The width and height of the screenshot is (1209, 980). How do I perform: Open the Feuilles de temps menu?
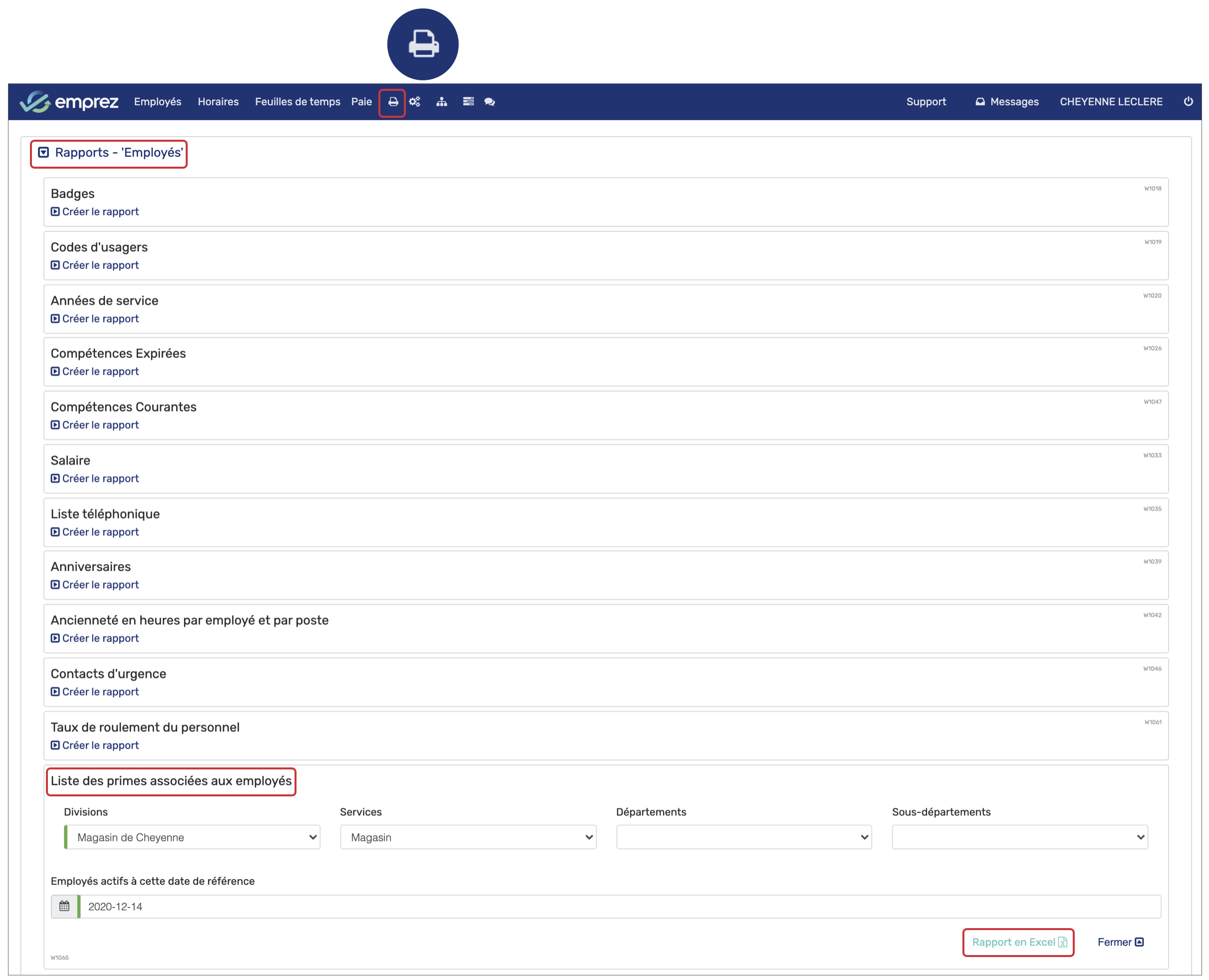pyautogui.click(x=298, y=102)
